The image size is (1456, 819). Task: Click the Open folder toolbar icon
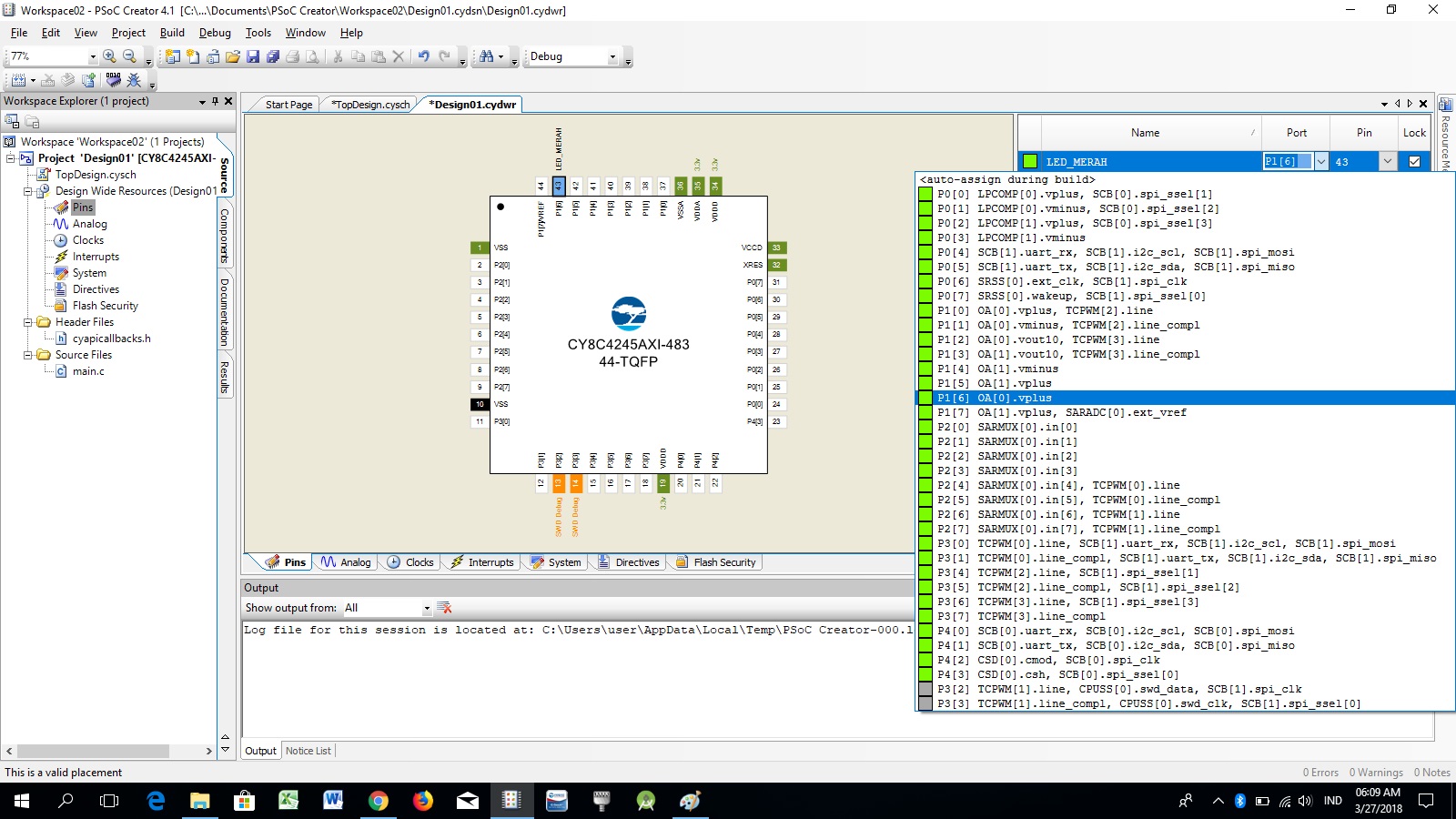[233, 56]
